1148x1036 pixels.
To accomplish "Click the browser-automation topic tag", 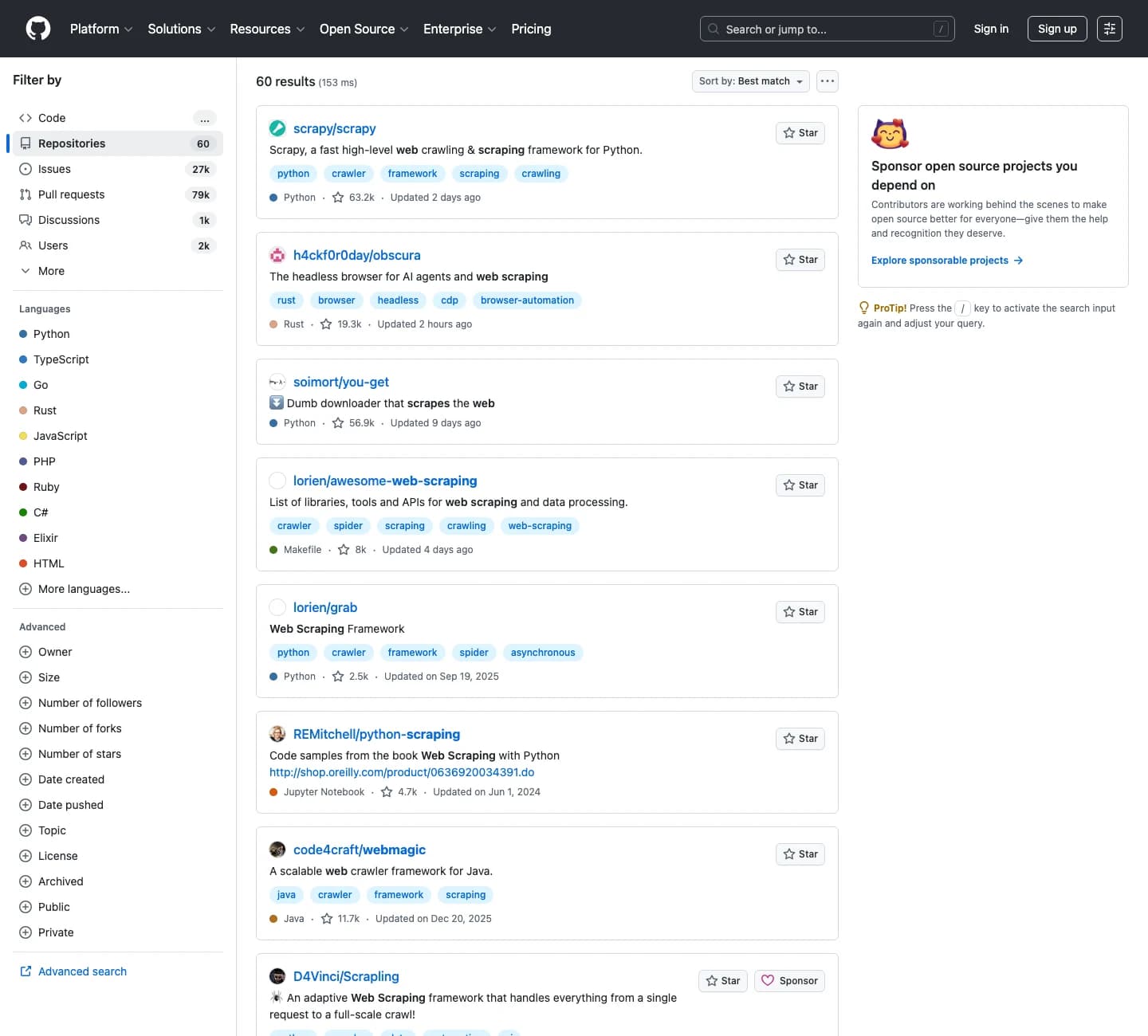I will click(527, 300).
